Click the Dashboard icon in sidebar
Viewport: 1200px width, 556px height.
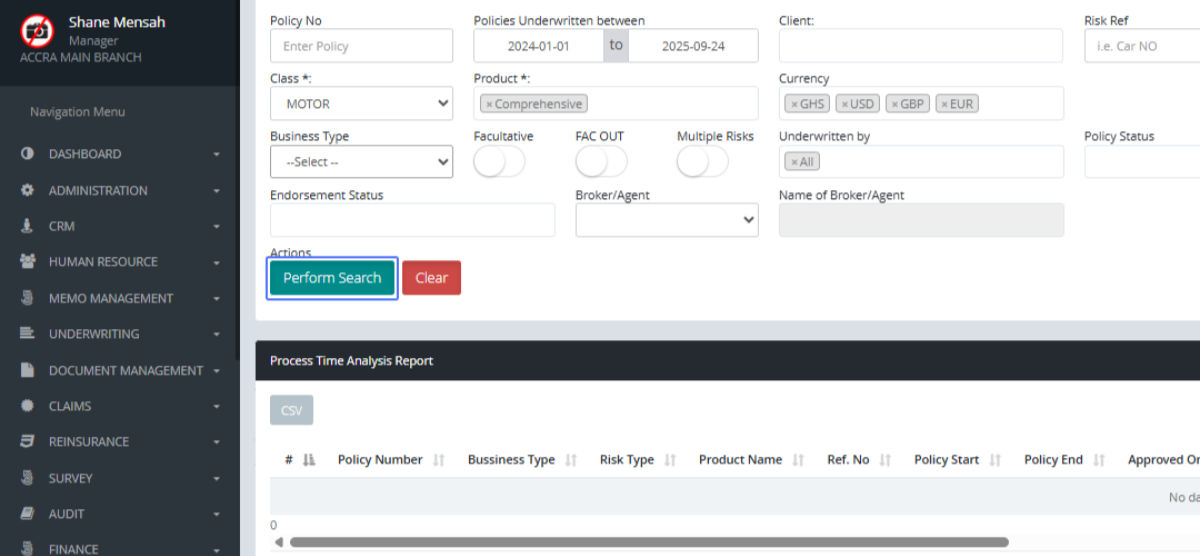coord(27,154)
